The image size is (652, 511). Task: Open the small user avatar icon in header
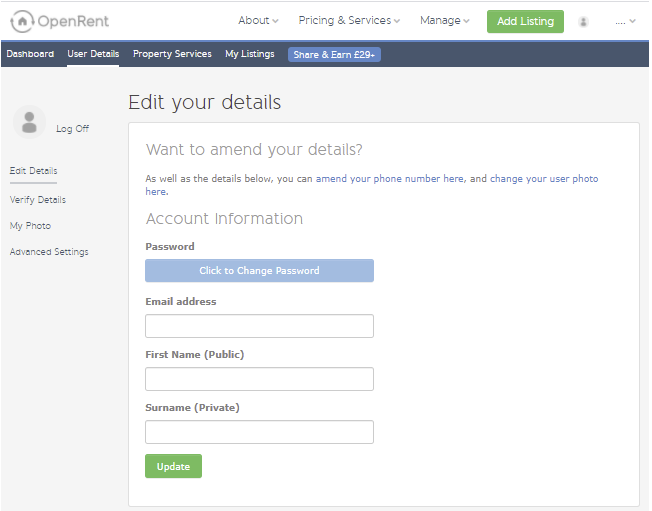[x=583, y=22]
